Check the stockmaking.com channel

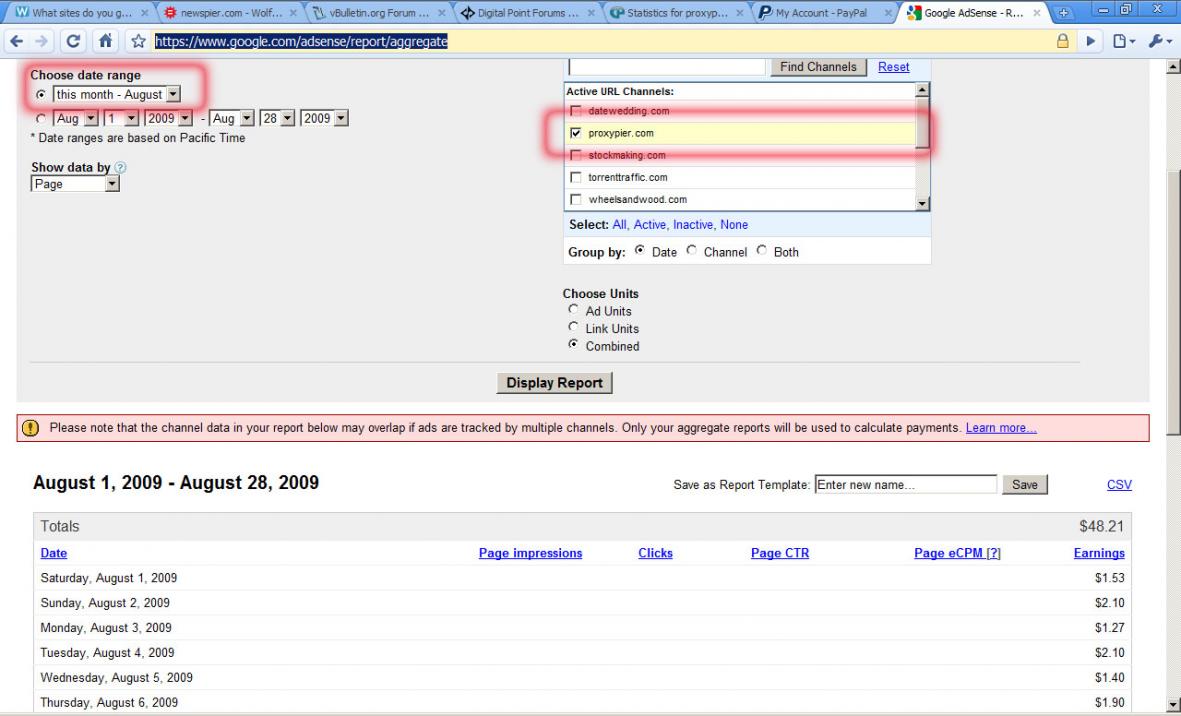(x=576, y=155)
